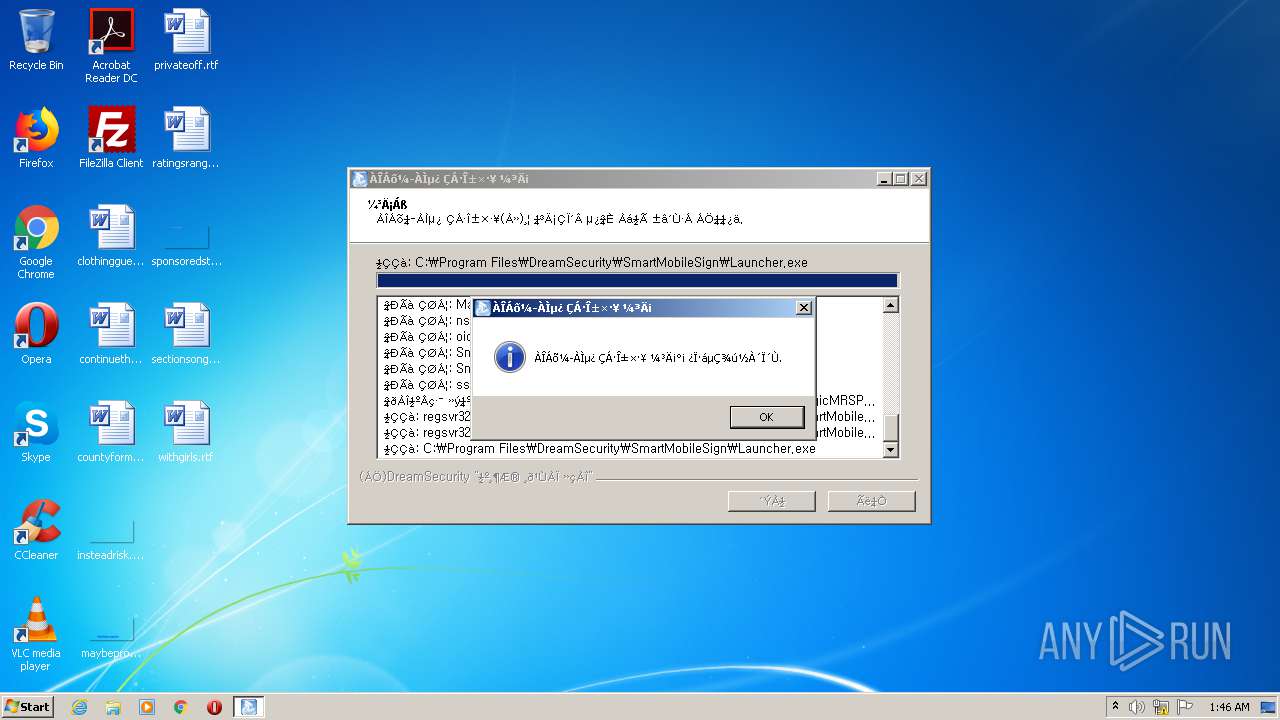1280x720 pixels.
Task: Click the greyed rightmost installer button
Action: [871, 501]
